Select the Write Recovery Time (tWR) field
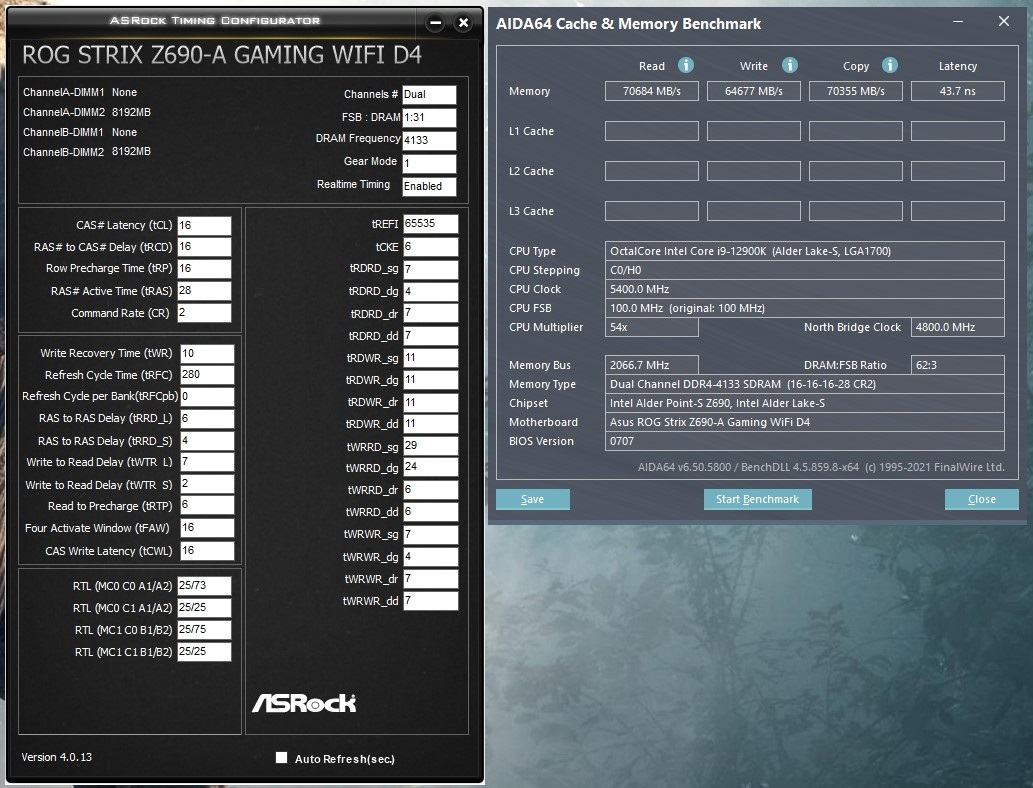The width and height of the screenshot is (1033, 788). click(207, 354)
